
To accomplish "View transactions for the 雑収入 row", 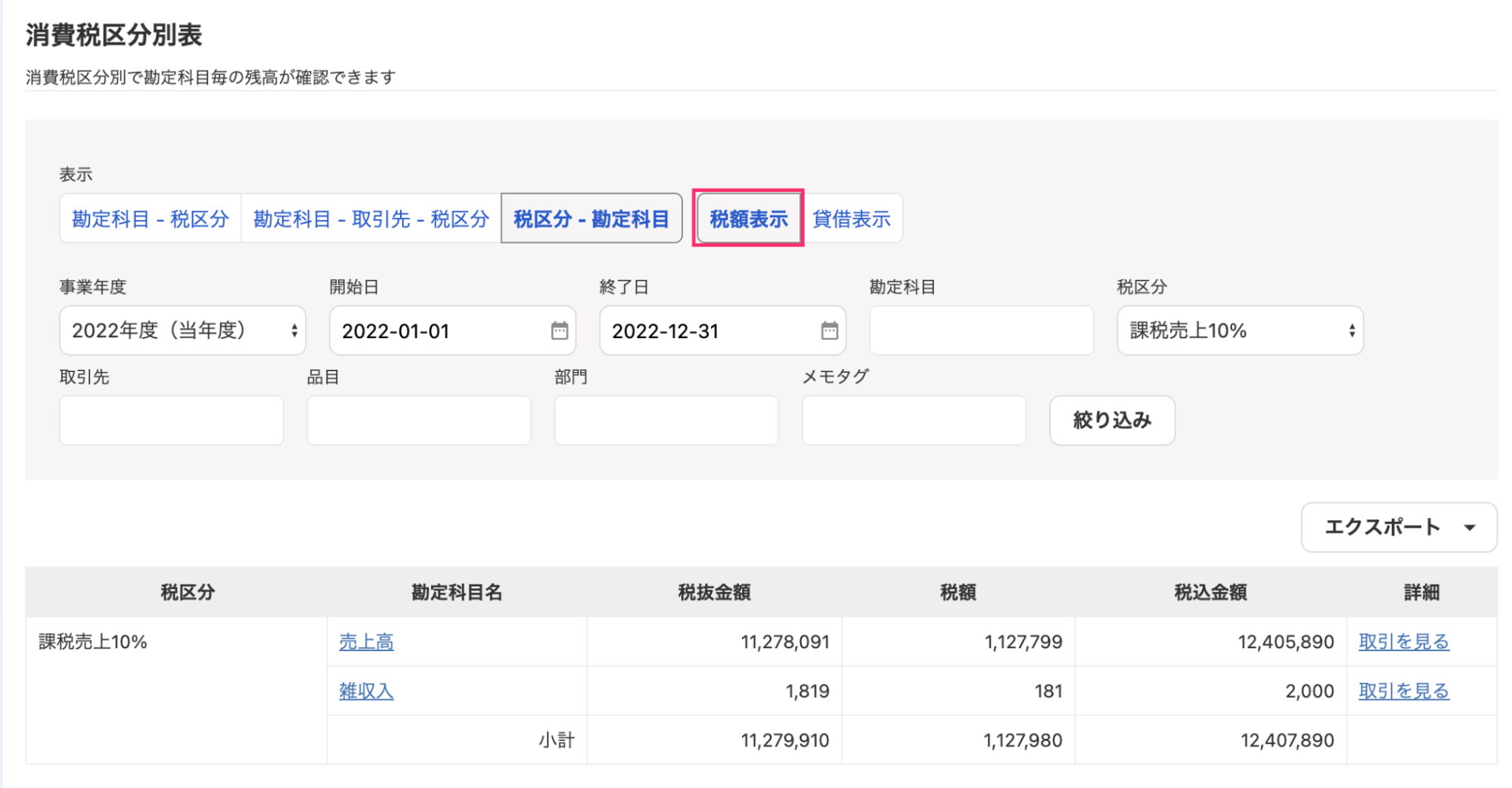I will tap(1404, 691).
